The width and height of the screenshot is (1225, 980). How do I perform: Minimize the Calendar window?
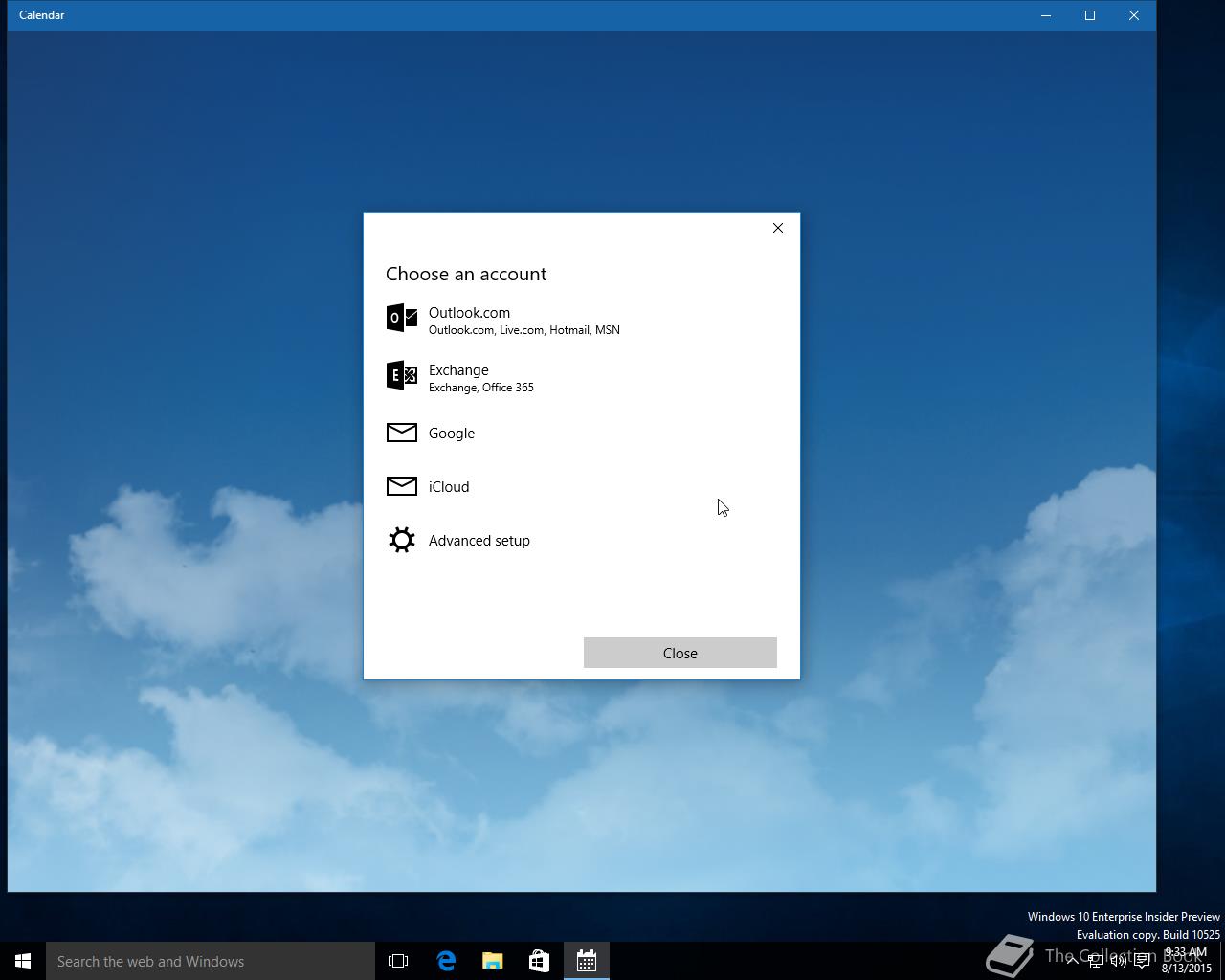(1046, 15)
